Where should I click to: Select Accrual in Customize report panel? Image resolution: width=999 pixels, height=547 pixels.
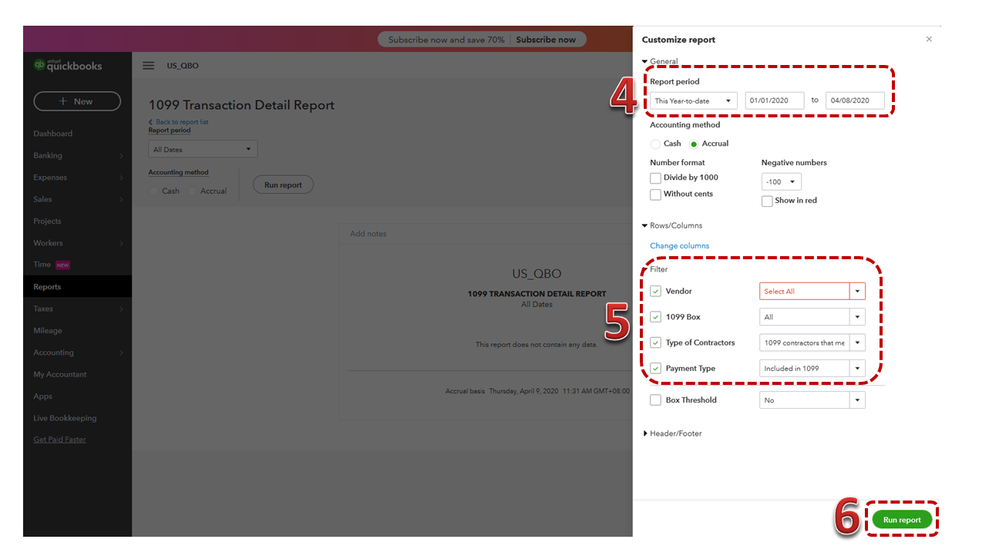pos(694,144)
